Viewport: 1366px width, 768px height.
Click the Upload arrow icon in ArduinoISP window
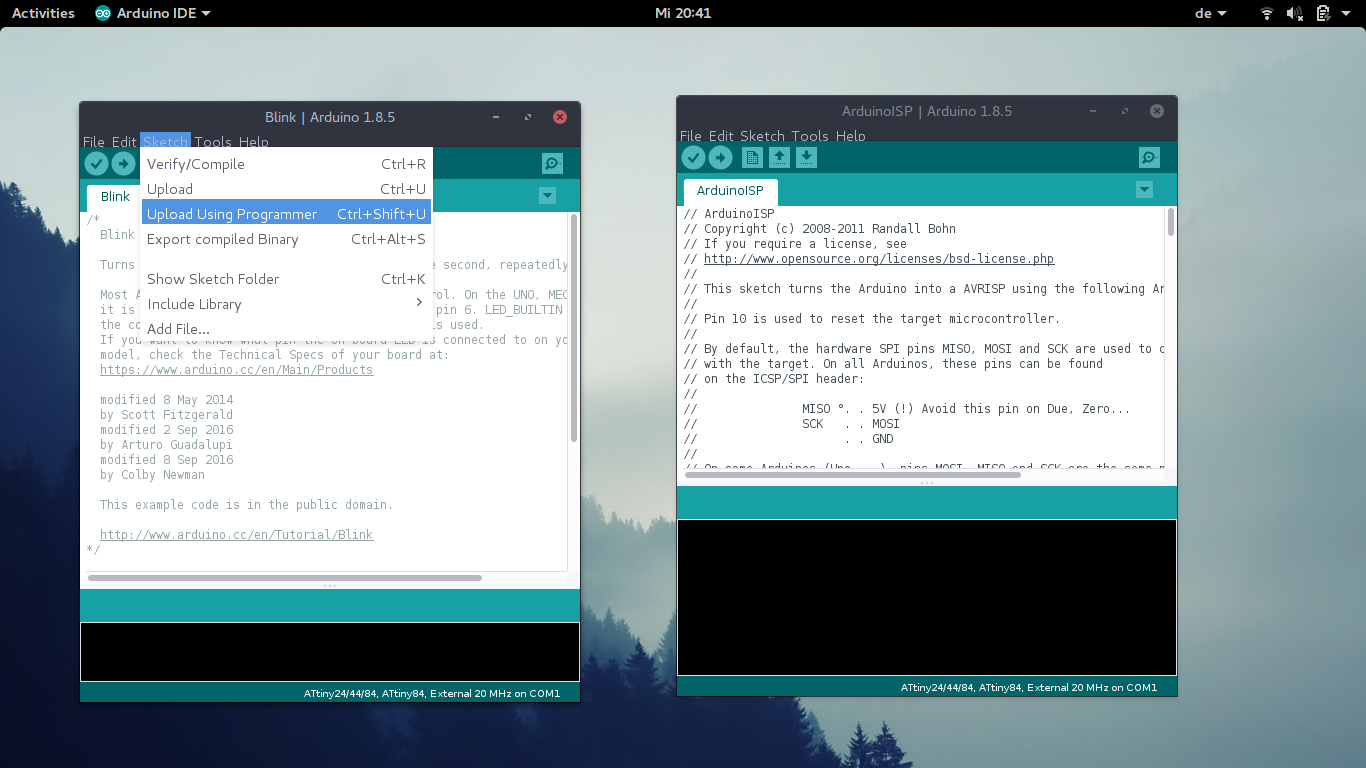pyautogui.click(x=720, y=158)
